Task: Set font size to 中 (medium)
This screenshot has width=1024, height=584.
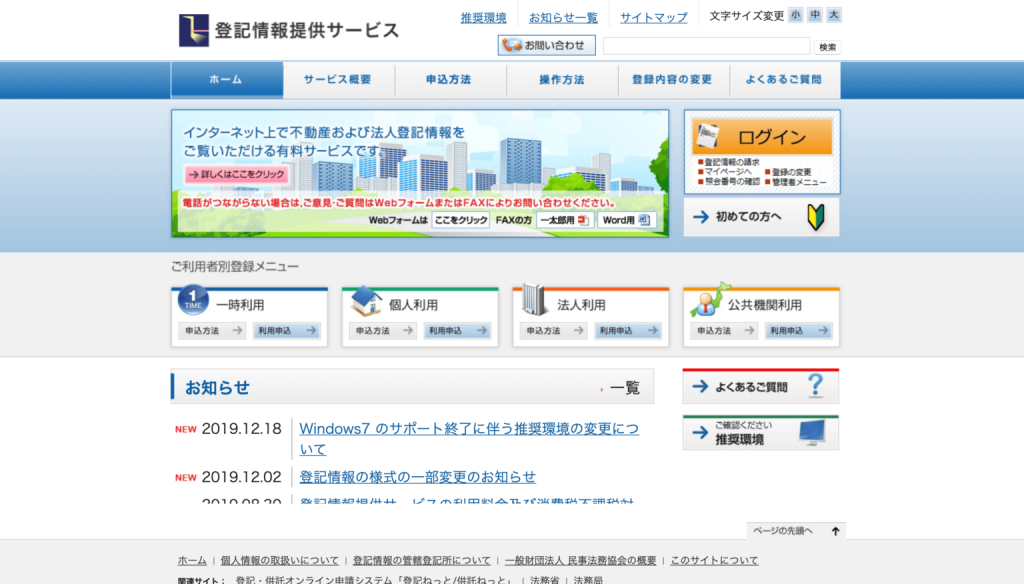Action: 815,15
